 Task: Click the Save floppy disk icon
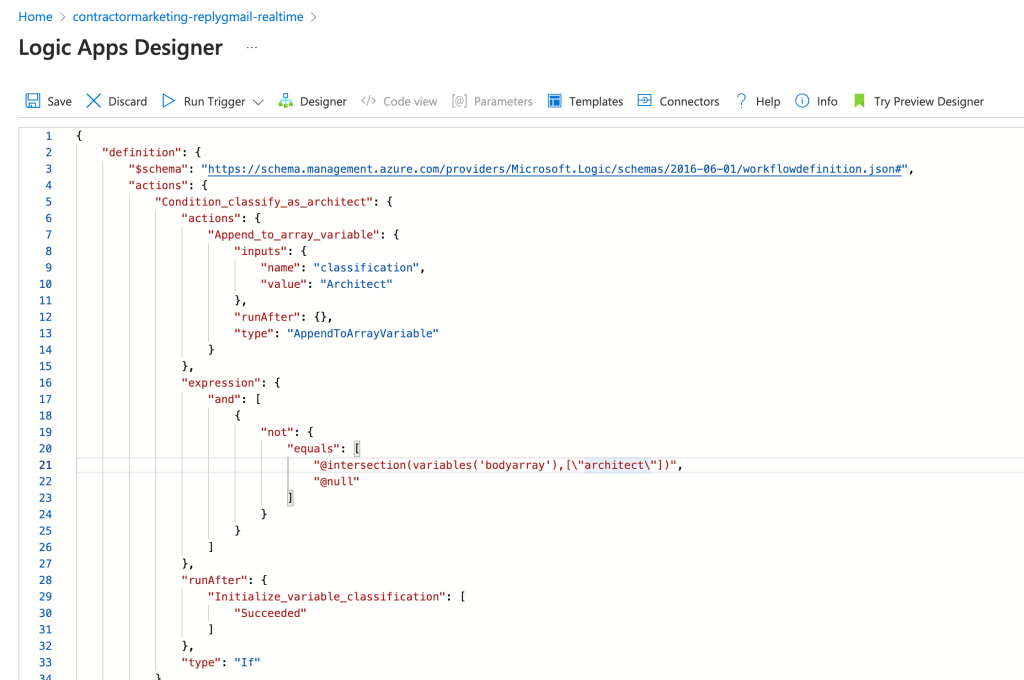click(x=33, y=101)
